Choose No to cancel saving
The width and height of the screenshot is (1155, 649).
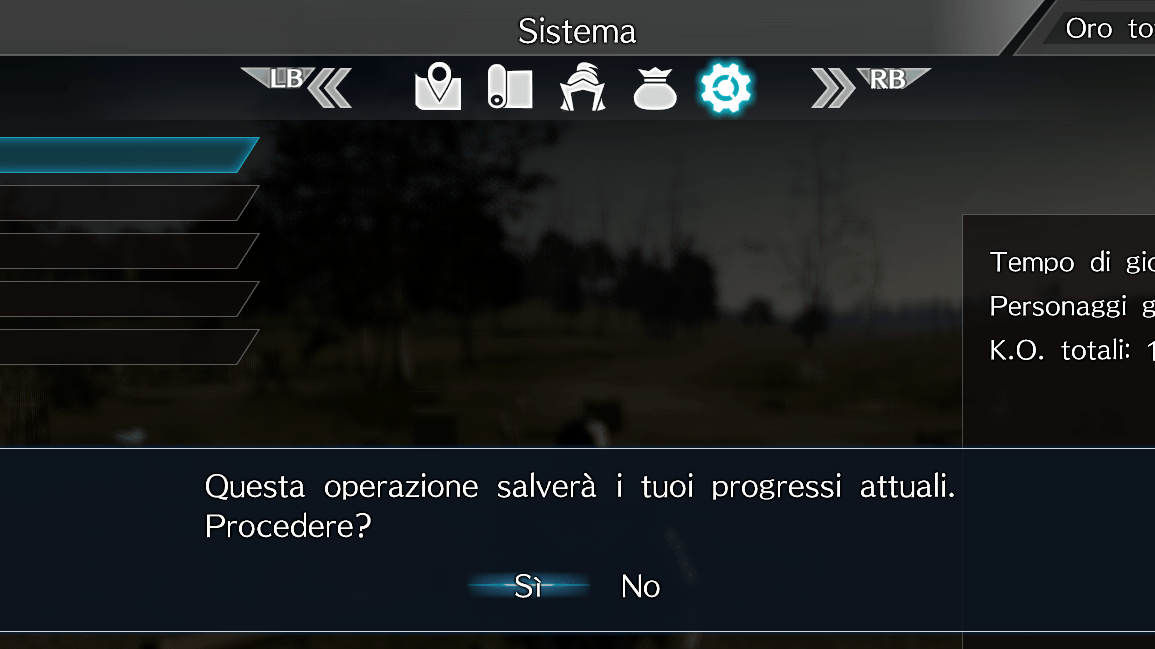640,586
